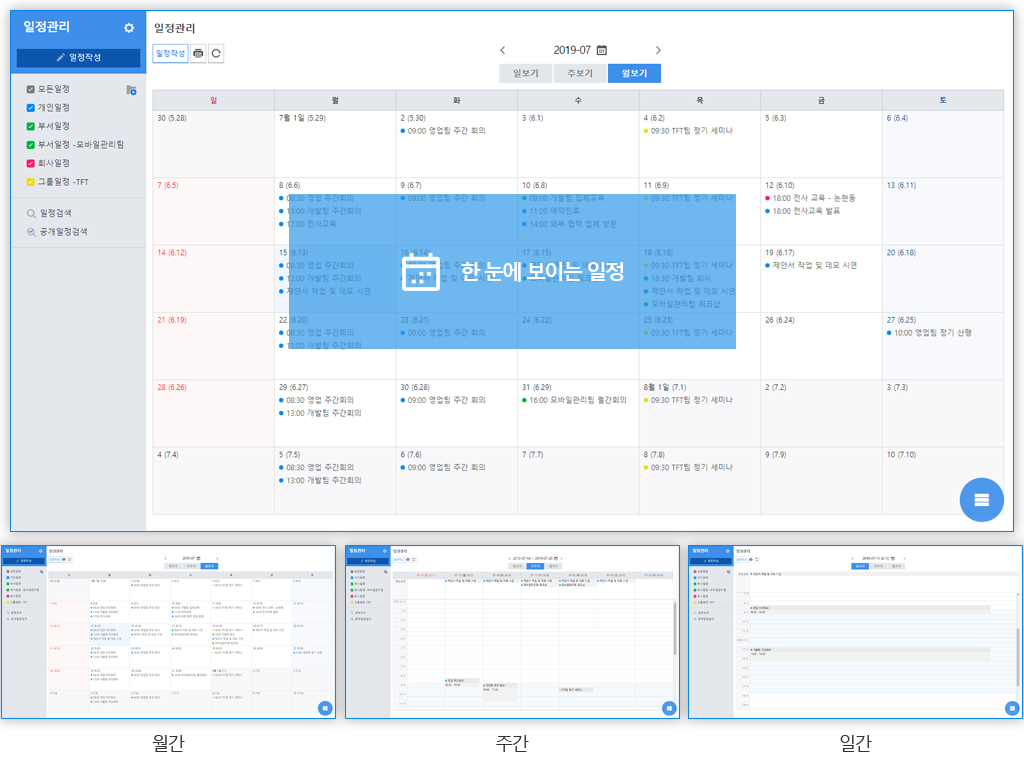Toggle the yellow 그룹일정 -TFT checkbox

click(x=31, y=182)
